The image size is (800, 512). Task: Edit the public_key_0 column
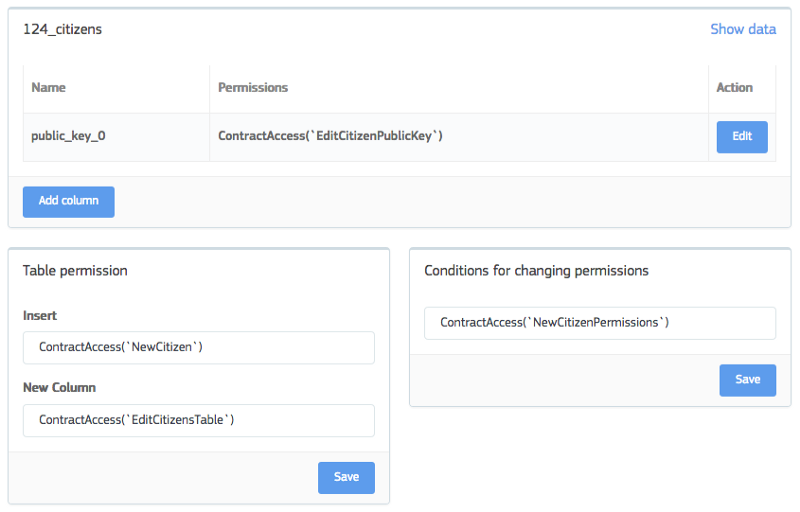pos(741,137)
